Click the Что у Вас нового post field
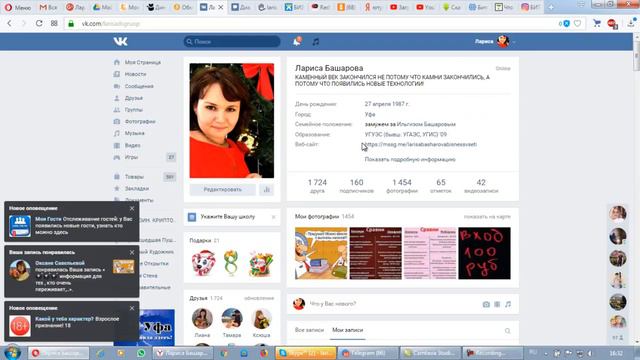The width and height of the screenshot is (640, 360). click(392, 304)
